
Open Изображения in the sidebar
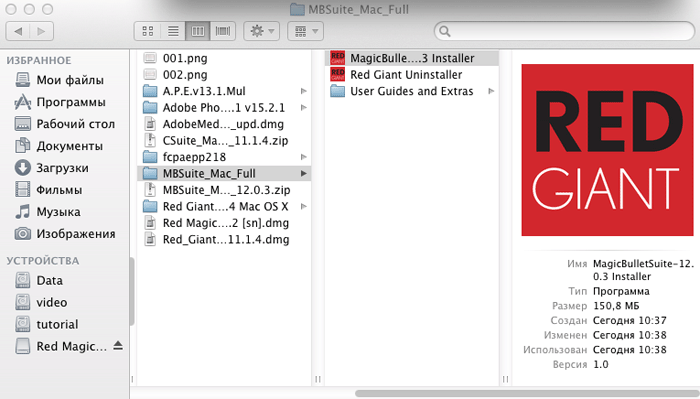(x=65, y=234)
